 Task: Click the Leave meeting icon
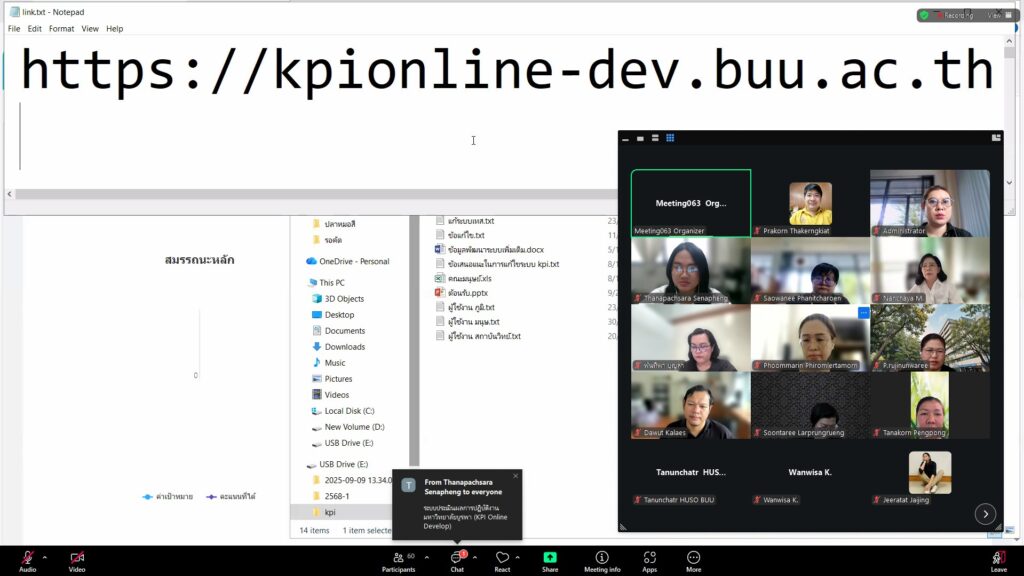pyautogui.click(x=998, y=557)
